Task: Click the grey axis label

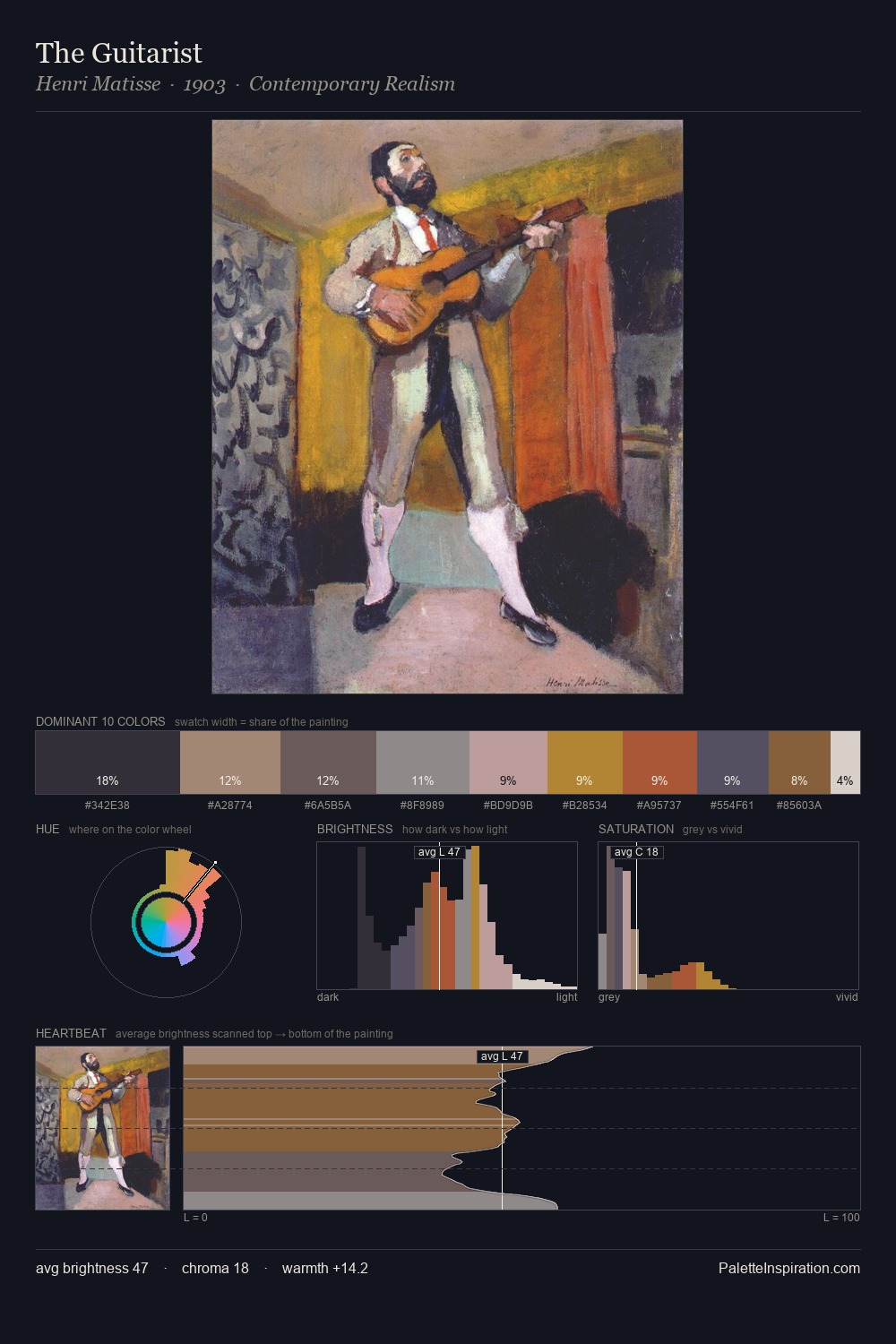Action: coord(609,997)
